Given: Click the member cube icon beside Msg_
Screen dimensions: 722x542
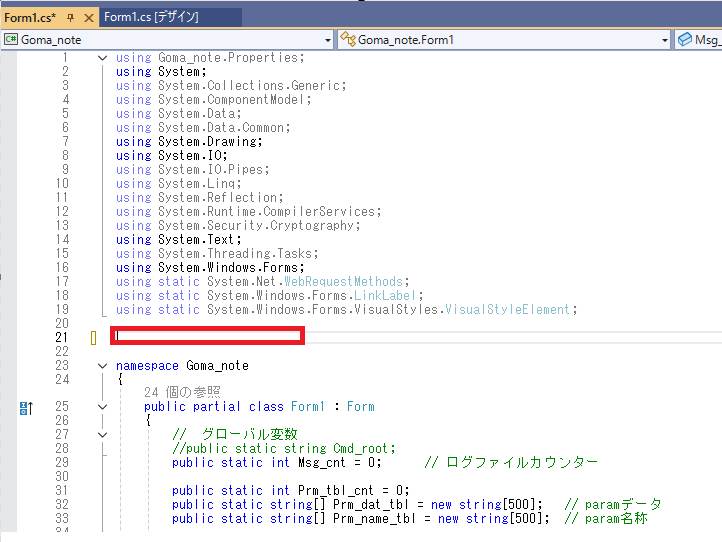Looking at the screenshot, I should click(685, 40).
